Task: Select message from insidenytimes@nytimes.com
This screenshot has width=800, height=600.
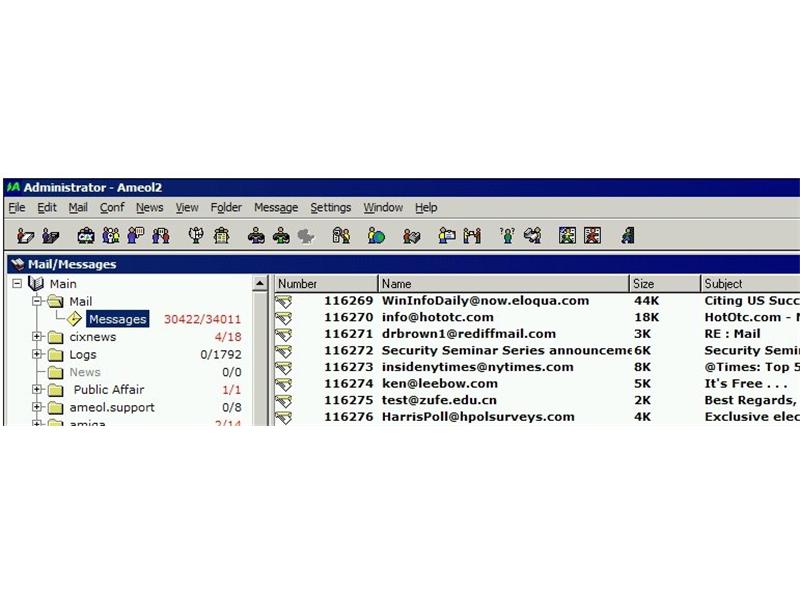Action: 538,367
